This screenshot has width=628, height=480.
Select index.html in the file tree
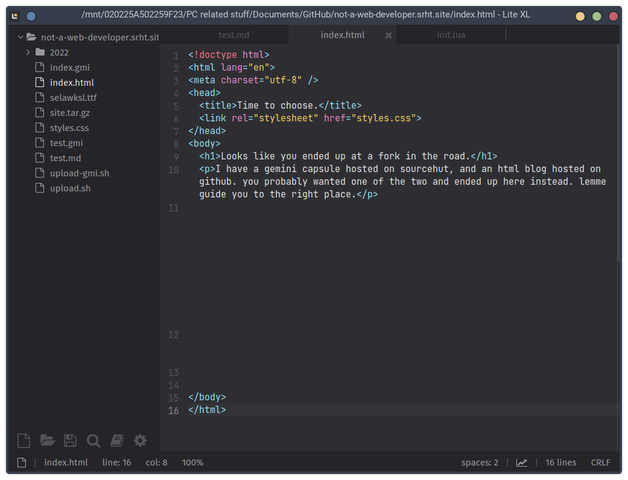(x=72, y=83)
